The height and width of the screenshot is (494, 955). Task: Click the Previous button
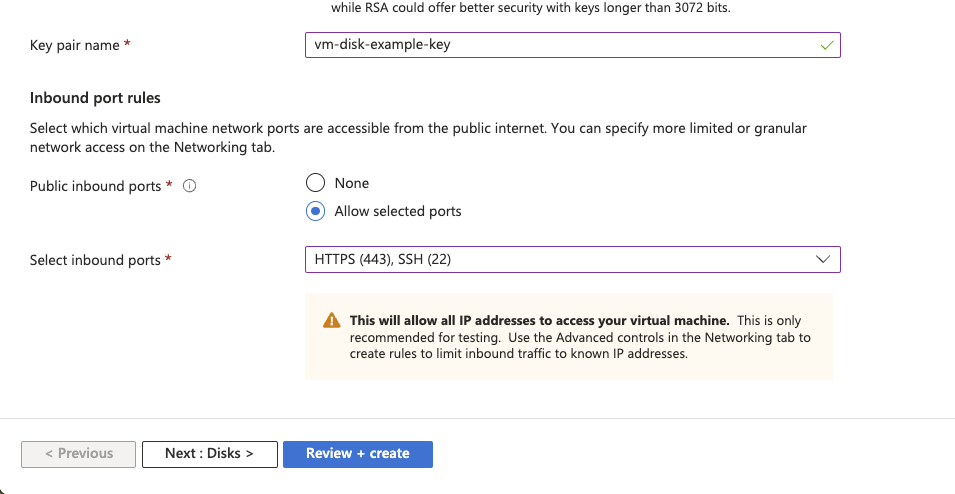coord(79,454)
